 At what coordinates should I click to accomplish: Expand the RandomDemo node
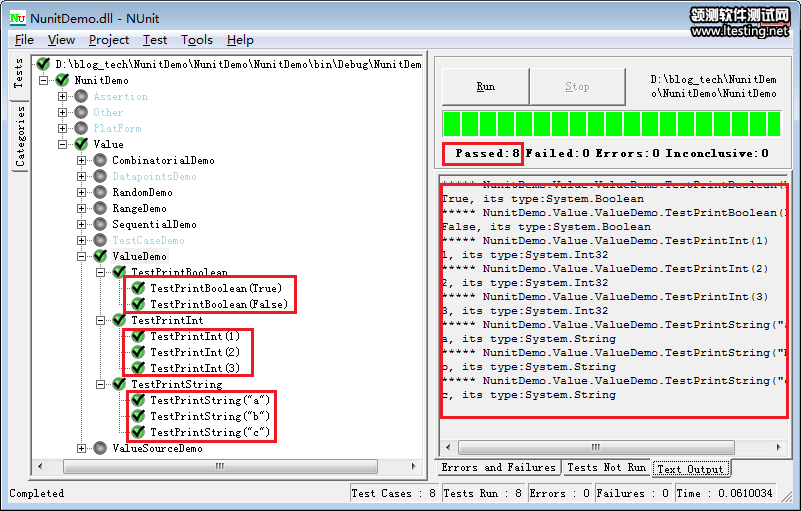[81, 192]
